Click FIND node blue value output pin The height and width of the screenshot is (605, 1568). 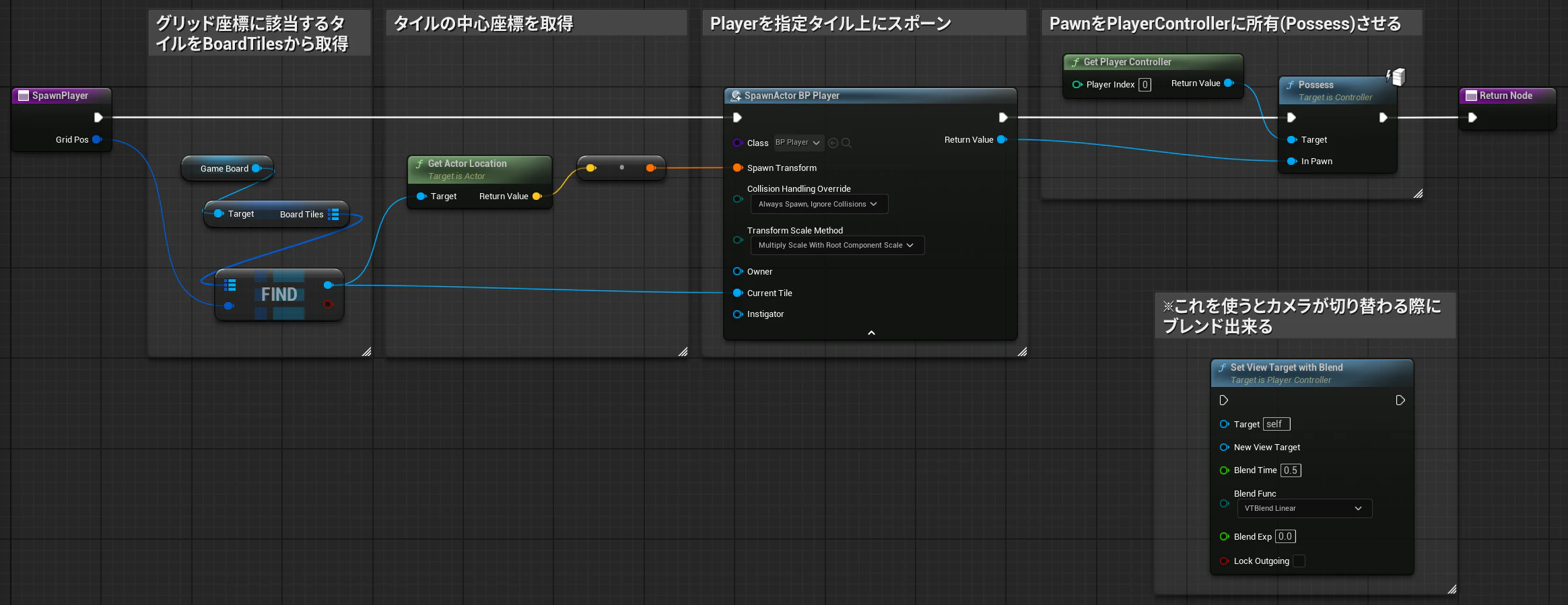coord(328,285)
